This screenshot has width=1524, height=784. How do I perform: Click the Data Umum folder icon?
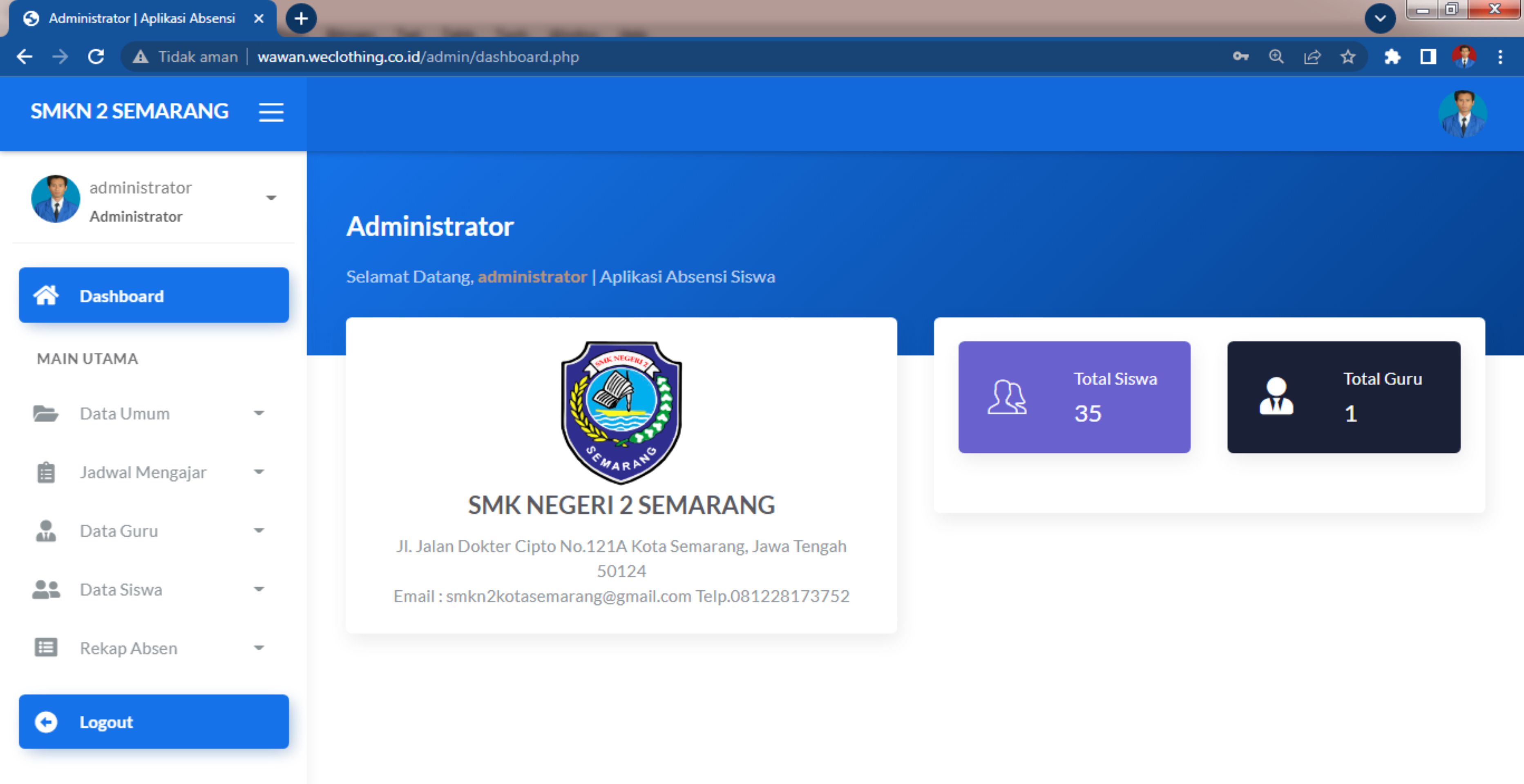[45, 413]
